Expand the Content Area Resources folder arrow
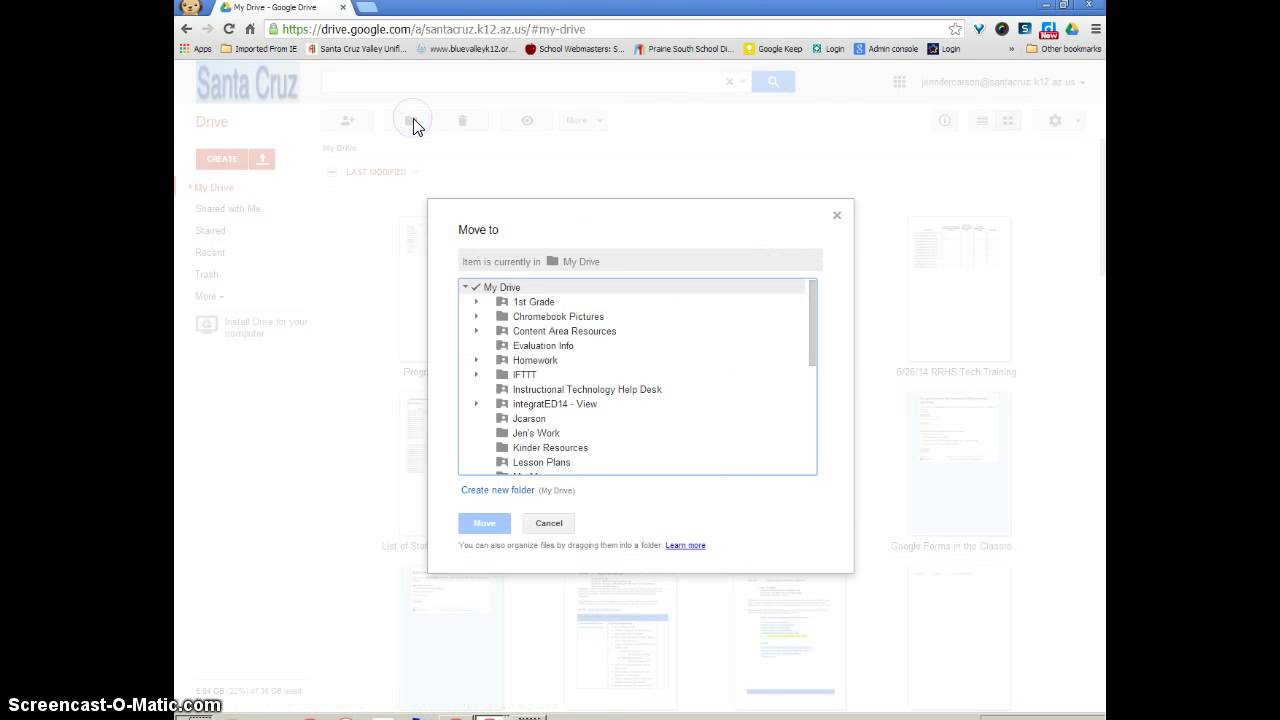The width and height of the screenshot is (1280, 720). point(476,331)
